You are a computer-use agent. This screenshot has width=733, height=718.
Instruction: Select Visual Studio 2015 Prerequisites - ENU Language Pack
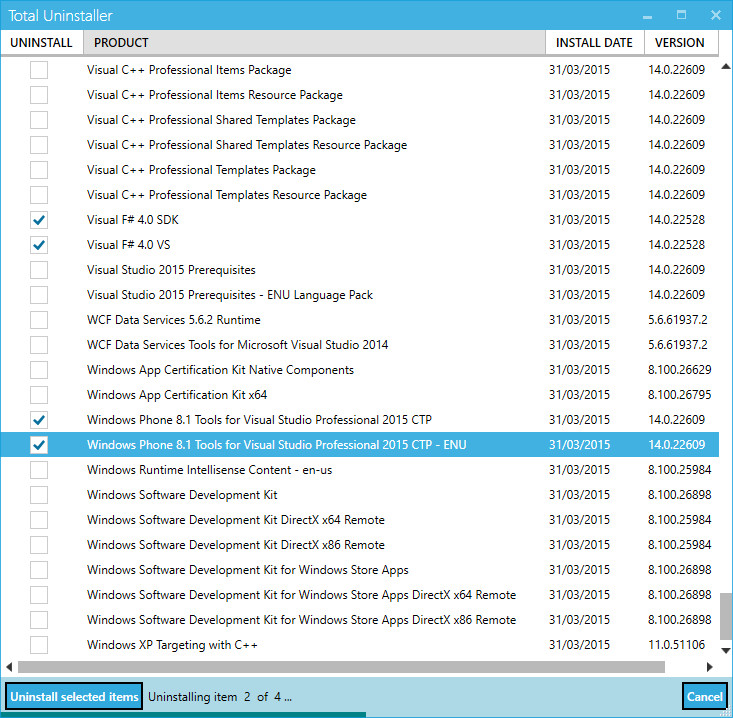coord(359,295)
